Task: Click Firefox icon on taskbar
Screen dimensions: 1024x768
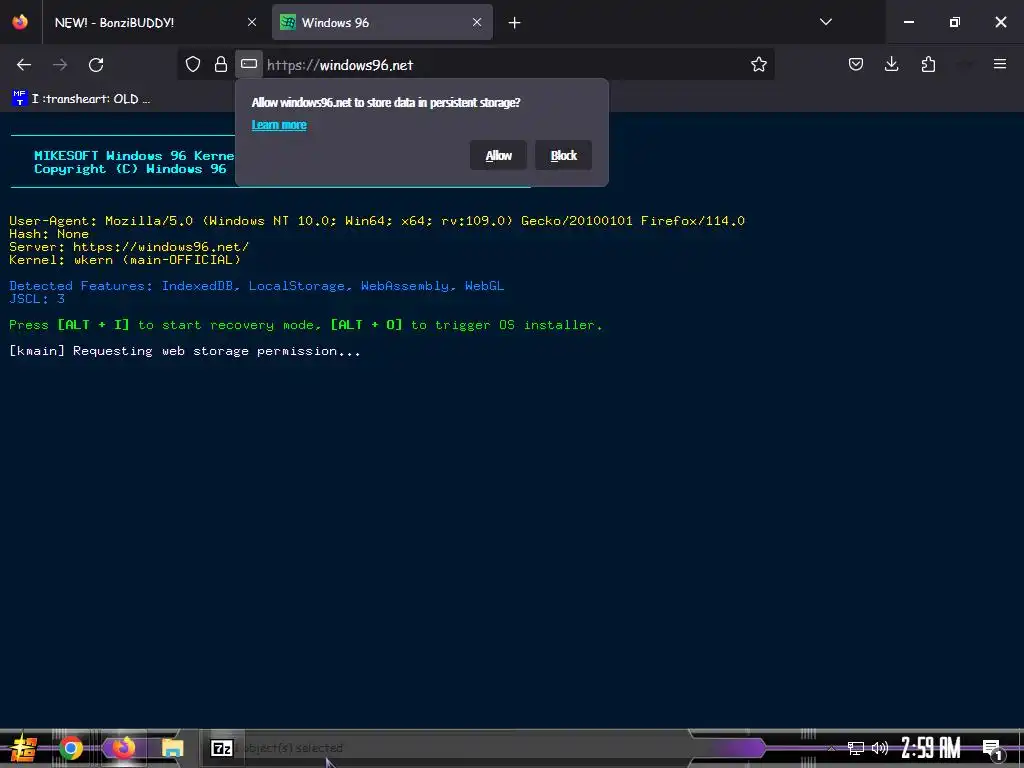Action: point(123,748)
